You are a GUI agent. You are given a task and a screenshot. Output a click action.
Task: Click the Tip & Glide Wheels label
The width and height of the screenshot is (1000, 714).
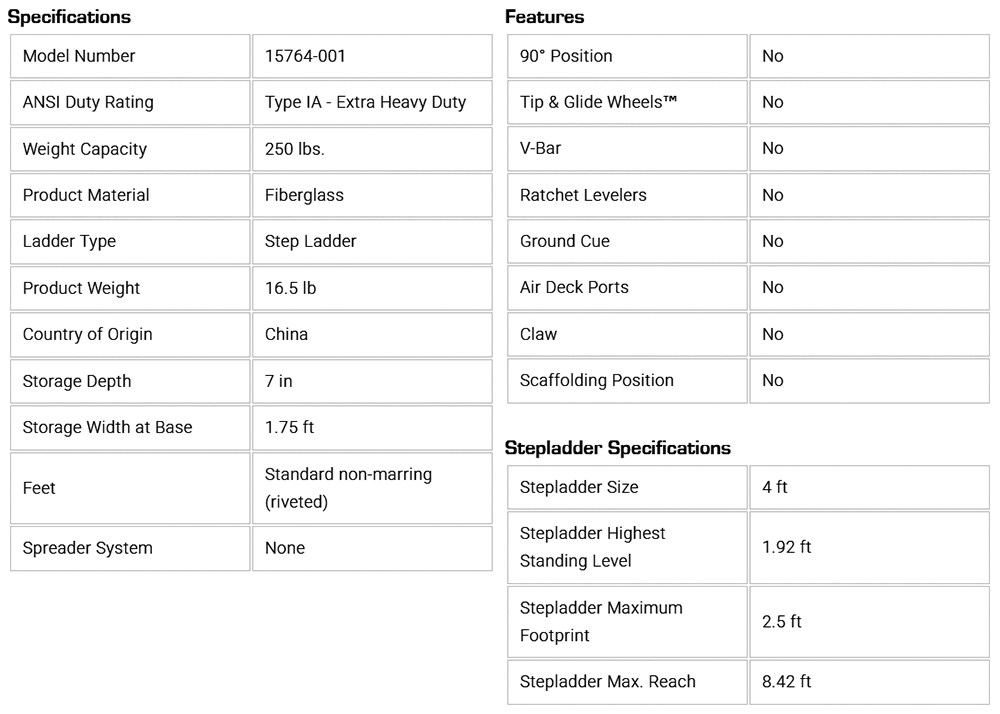(x=599, y=102)
